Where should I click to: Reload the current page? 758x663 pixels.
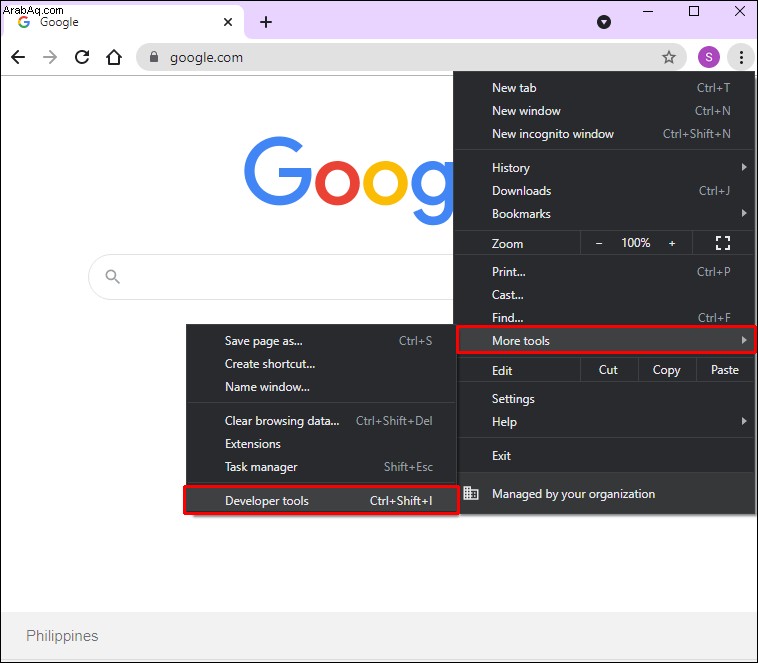(82, 57)
